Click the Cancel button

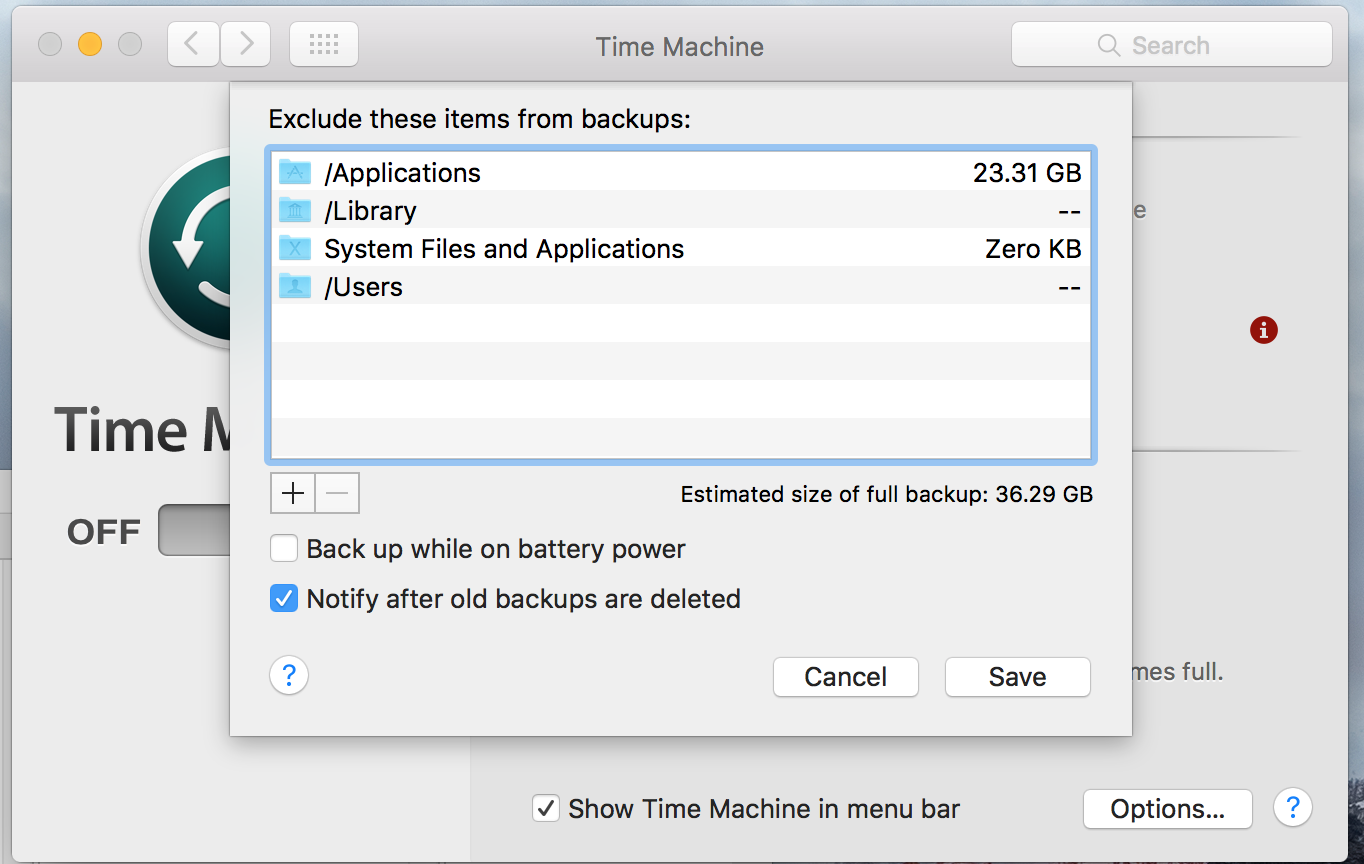click(x=846, y=677)
